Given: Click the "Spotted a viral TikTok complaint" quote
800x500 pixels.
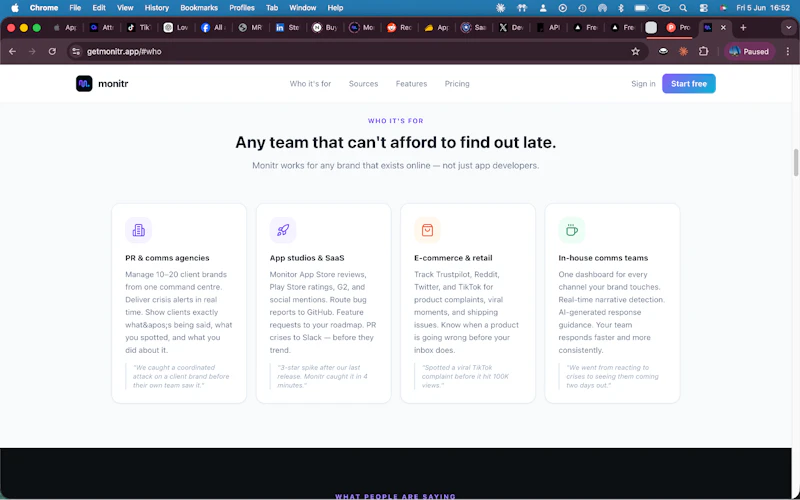Looking at the screenshot, I should (465, 377).
